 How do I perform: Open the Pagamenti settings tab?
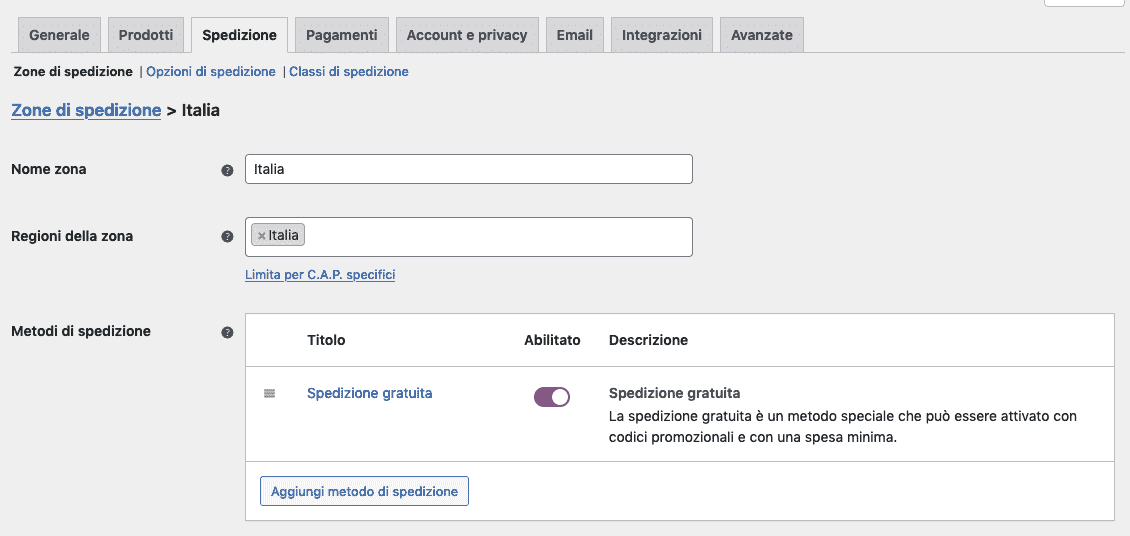[x=341, y=35]
